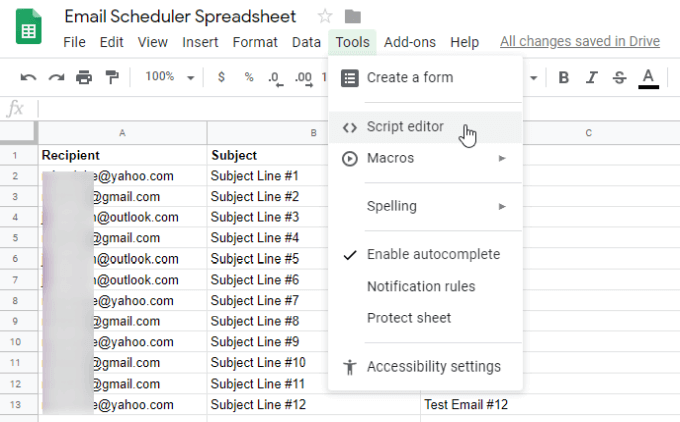This screenshot has height=422, width=680.
Task: Click Create a form menu entry
Action: [409, 77]
